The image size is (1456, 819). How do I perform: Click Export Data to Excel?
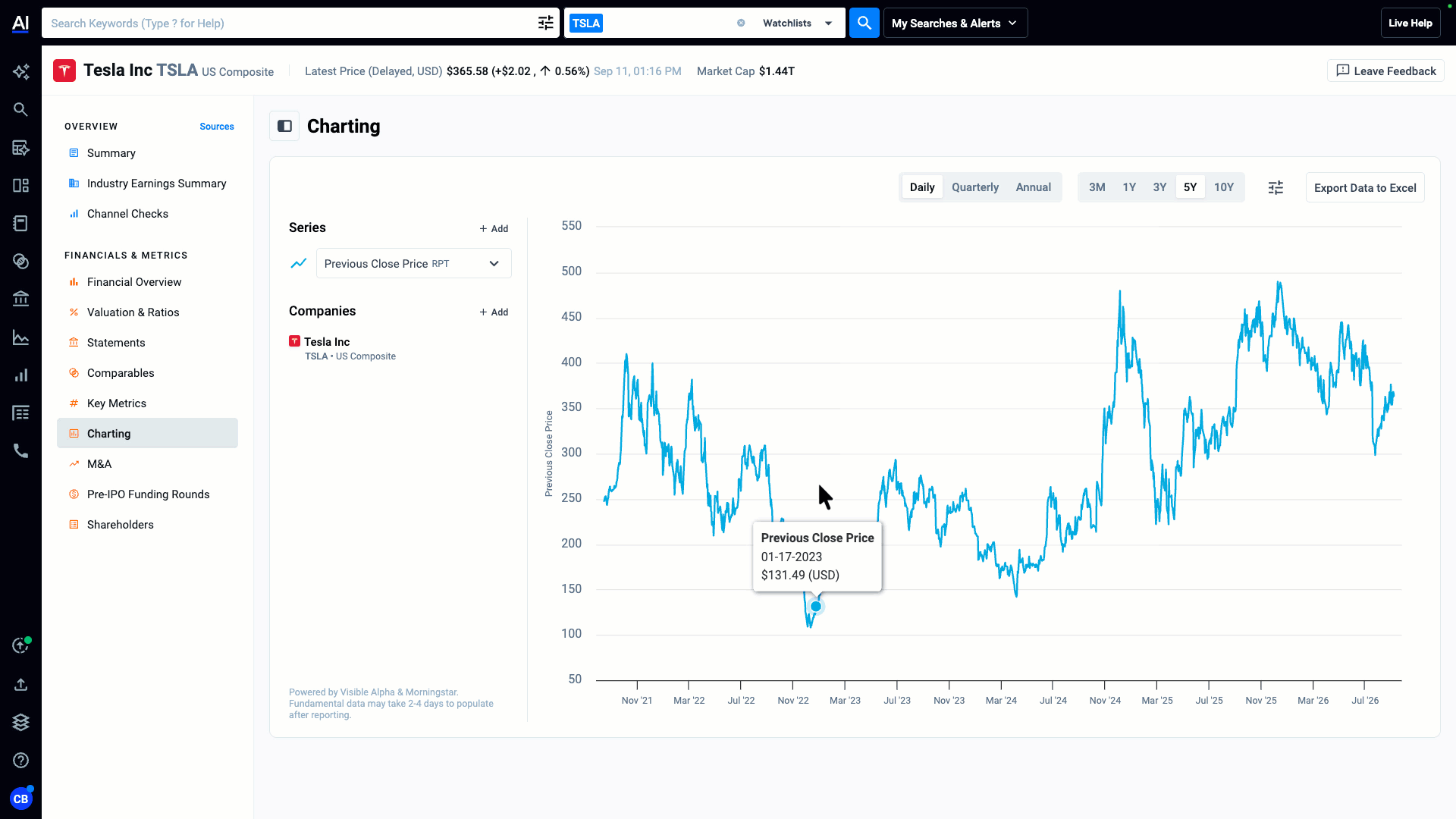tap(1365, 187)
